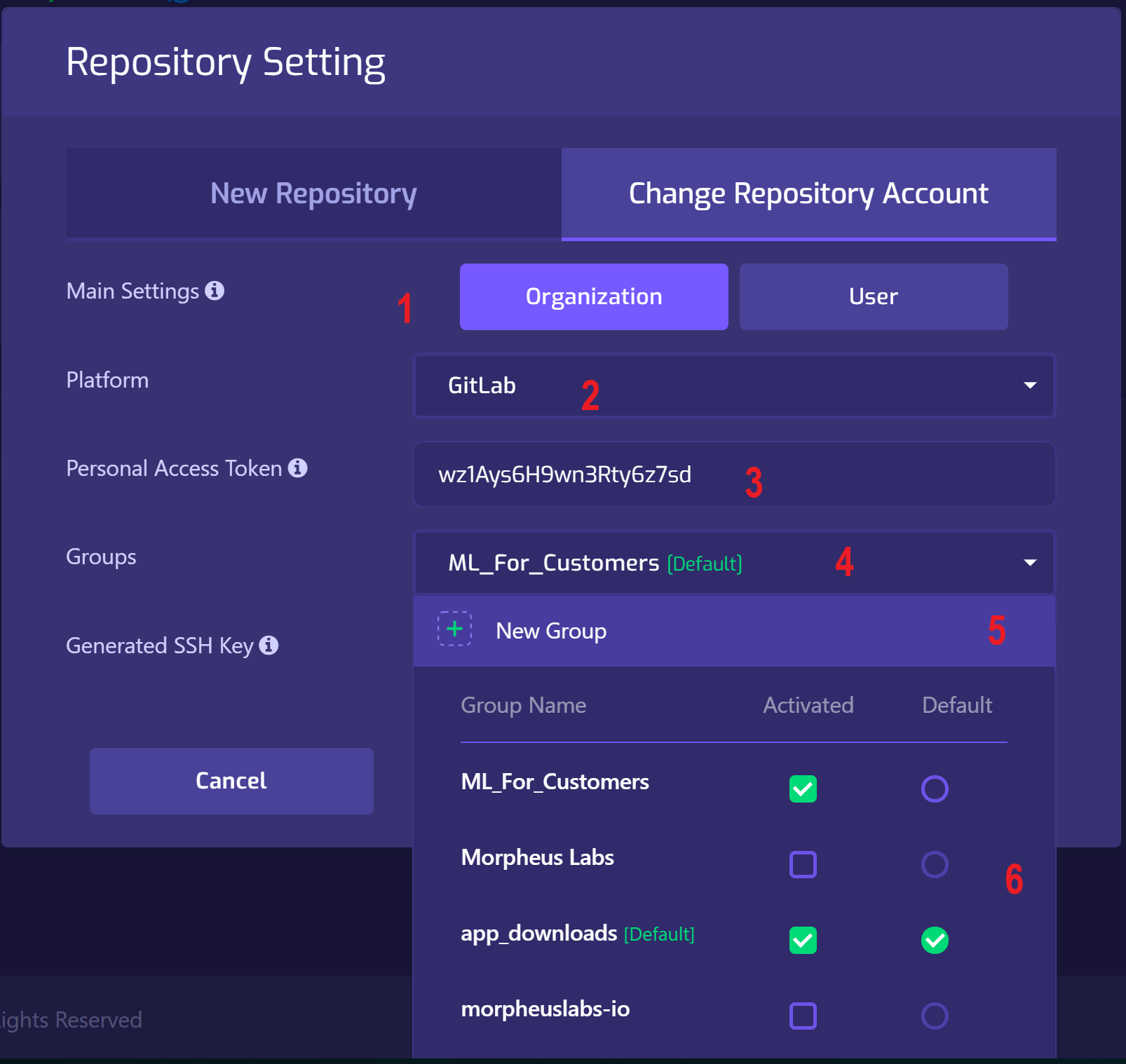Screen dimensions: 1126x1064
Task: Click the Cancel button
Action: (231, 781)
